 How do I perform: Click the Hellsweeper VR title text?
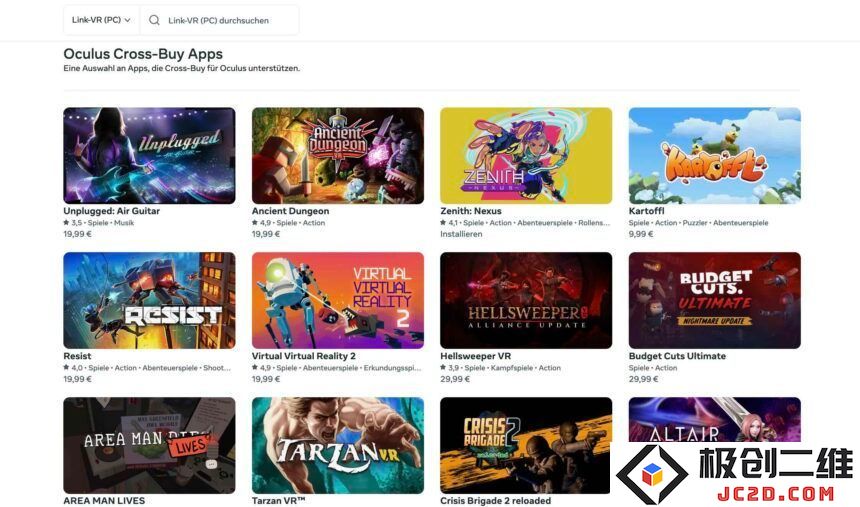(476, 356)
